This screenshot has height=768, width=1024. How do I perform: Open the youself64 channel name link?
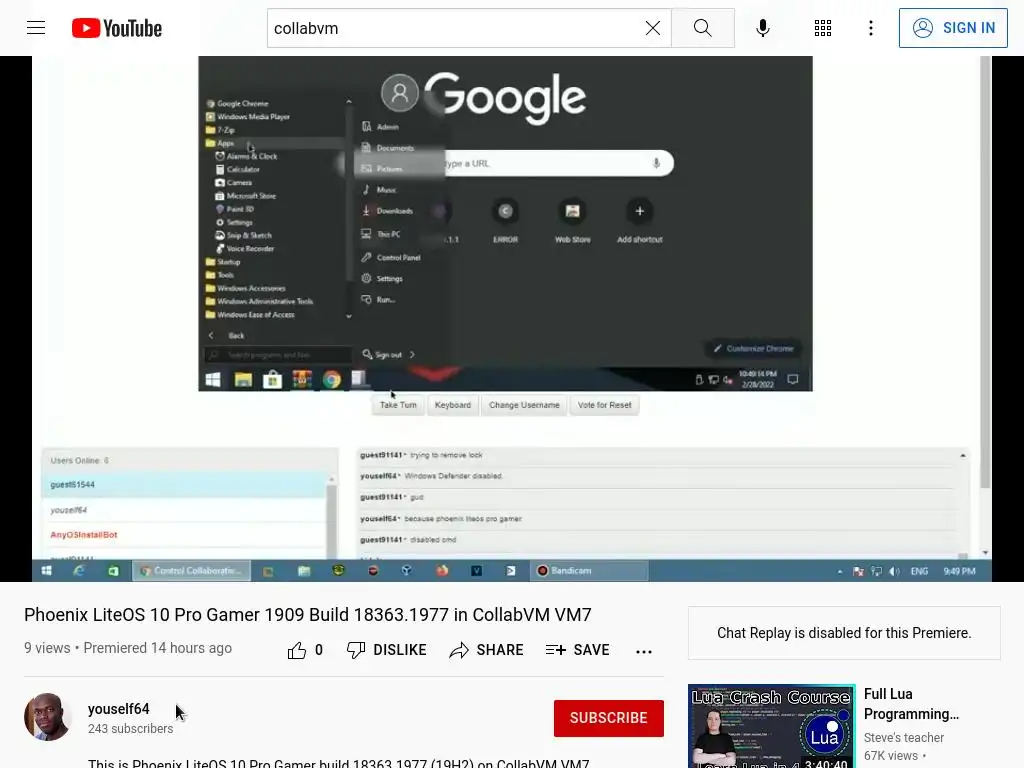coord(119,709)
